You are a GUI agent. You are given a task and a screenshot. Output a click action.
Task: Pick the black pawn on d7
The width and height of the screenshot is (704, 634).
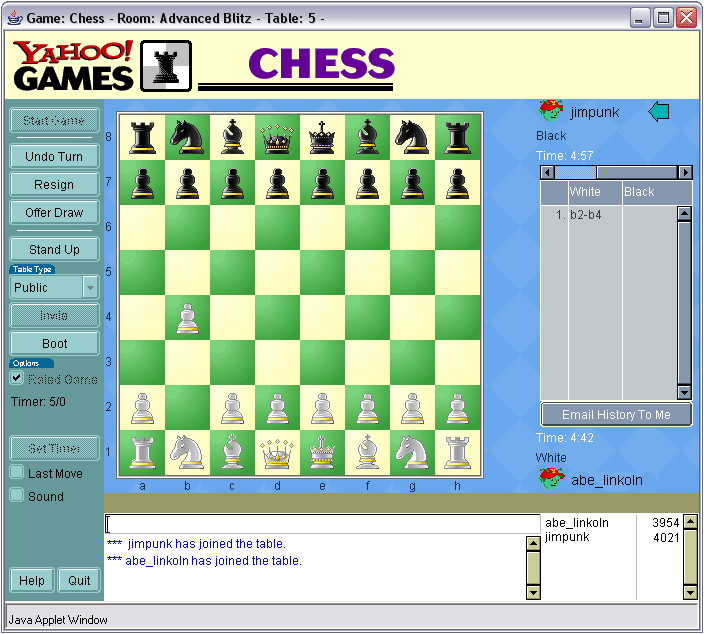tap(277, 183)
